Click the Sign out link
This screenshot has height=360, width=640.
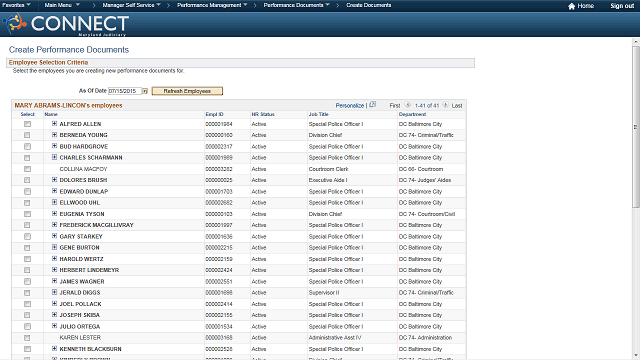622,6
